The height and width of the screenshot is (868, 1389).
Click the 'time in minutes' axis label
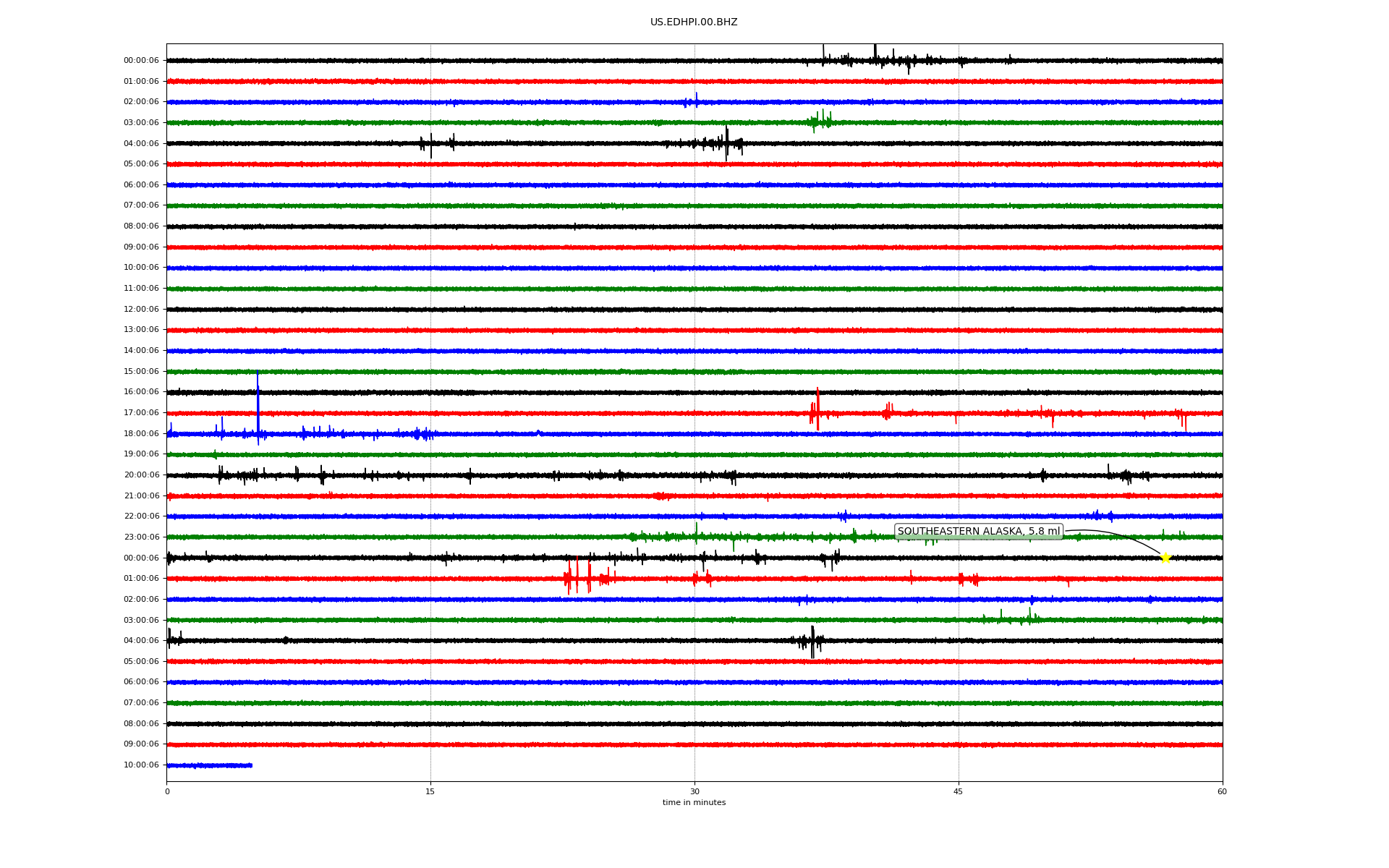[x=694, y=803]
